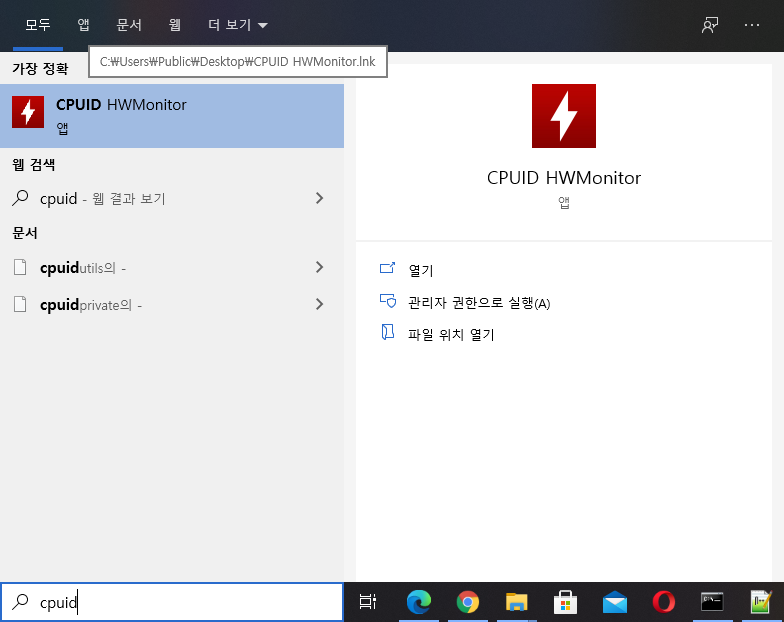
Task: Choose 관리자 권한으로 실행(A)
Action: point(479,303)
